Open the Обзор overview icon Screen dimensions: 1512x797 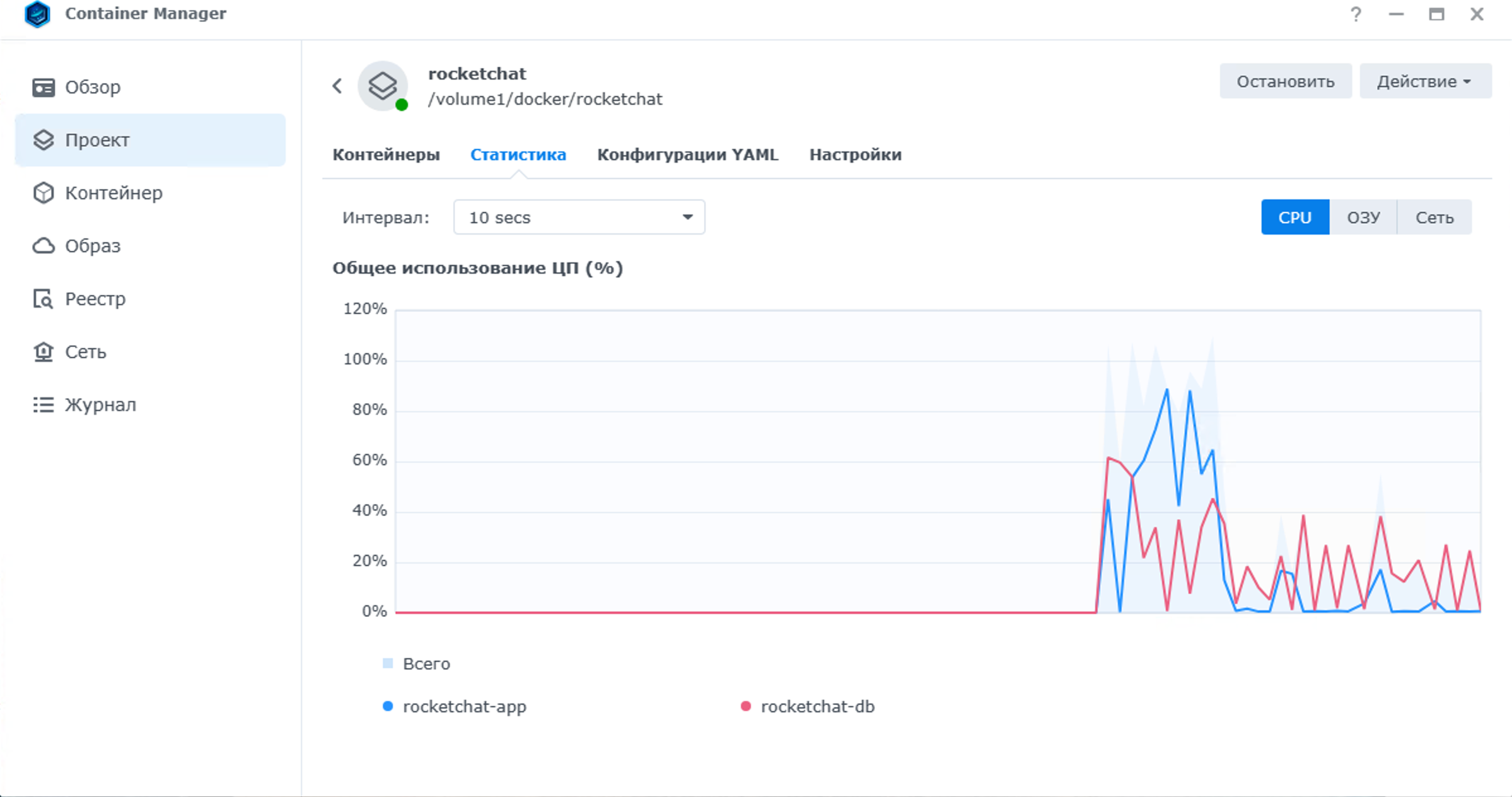[x=44, y=87]
